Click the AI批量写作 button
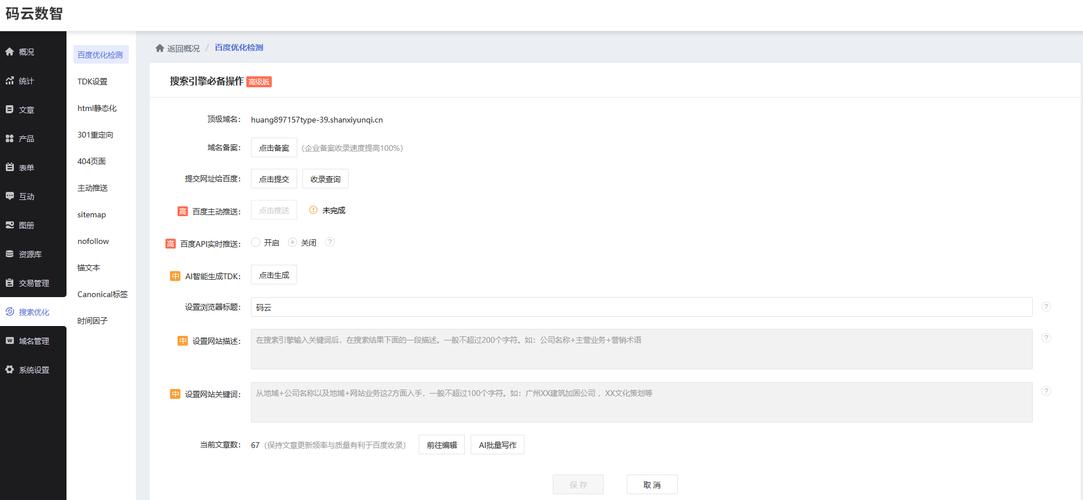 coord(497,445)
